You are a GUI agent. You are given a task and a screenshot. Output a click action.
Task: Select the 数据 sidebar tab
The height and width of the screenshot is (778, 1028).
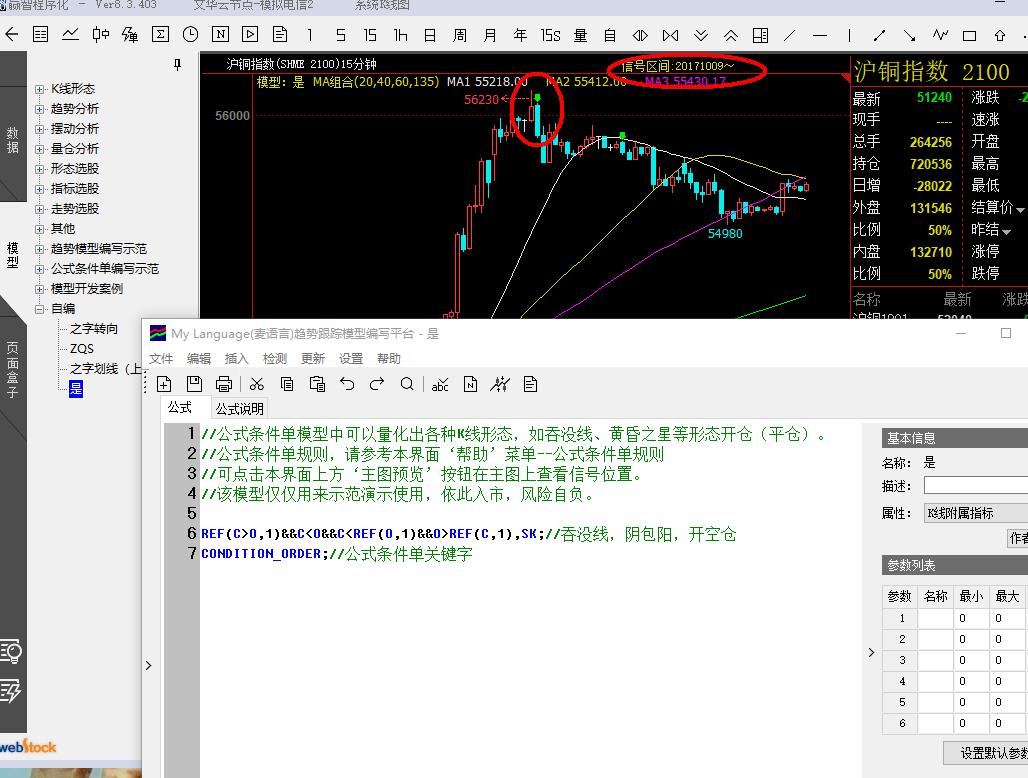point(12,140)
